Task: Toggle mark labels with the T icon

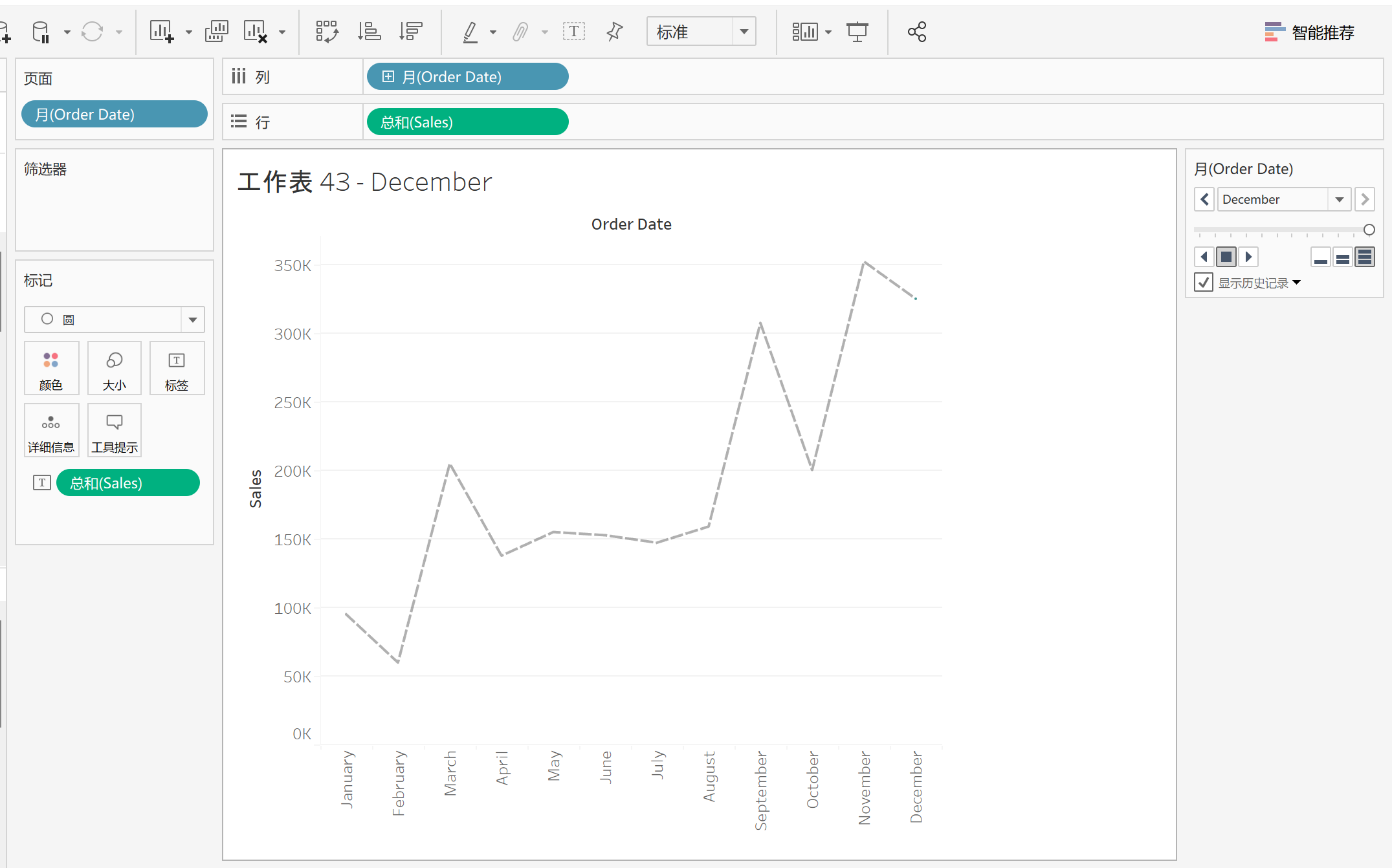Action: [574, 32]
